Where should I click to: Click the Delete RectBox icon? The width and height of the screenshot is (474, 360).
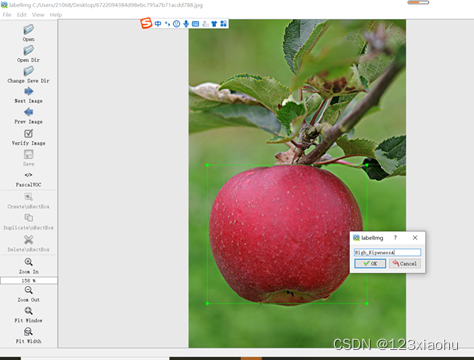pos(28,239)
